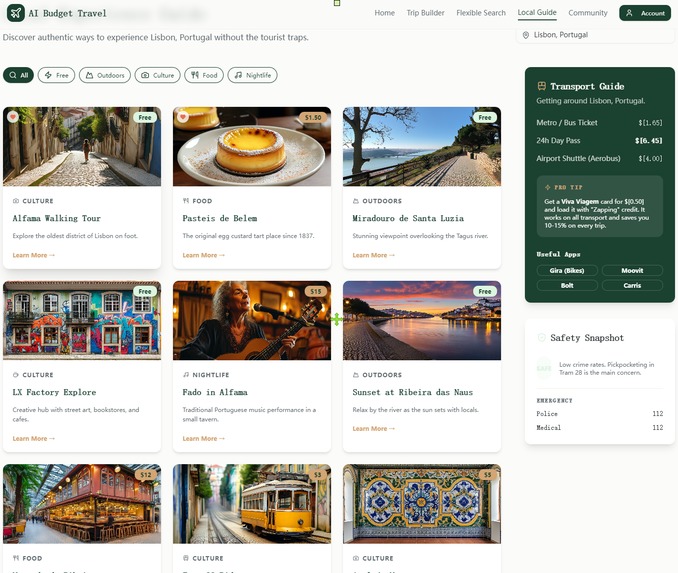Click the custard tart photo thumbnail
The height and width of the screenshot is (573, 678).
(252, 147)
